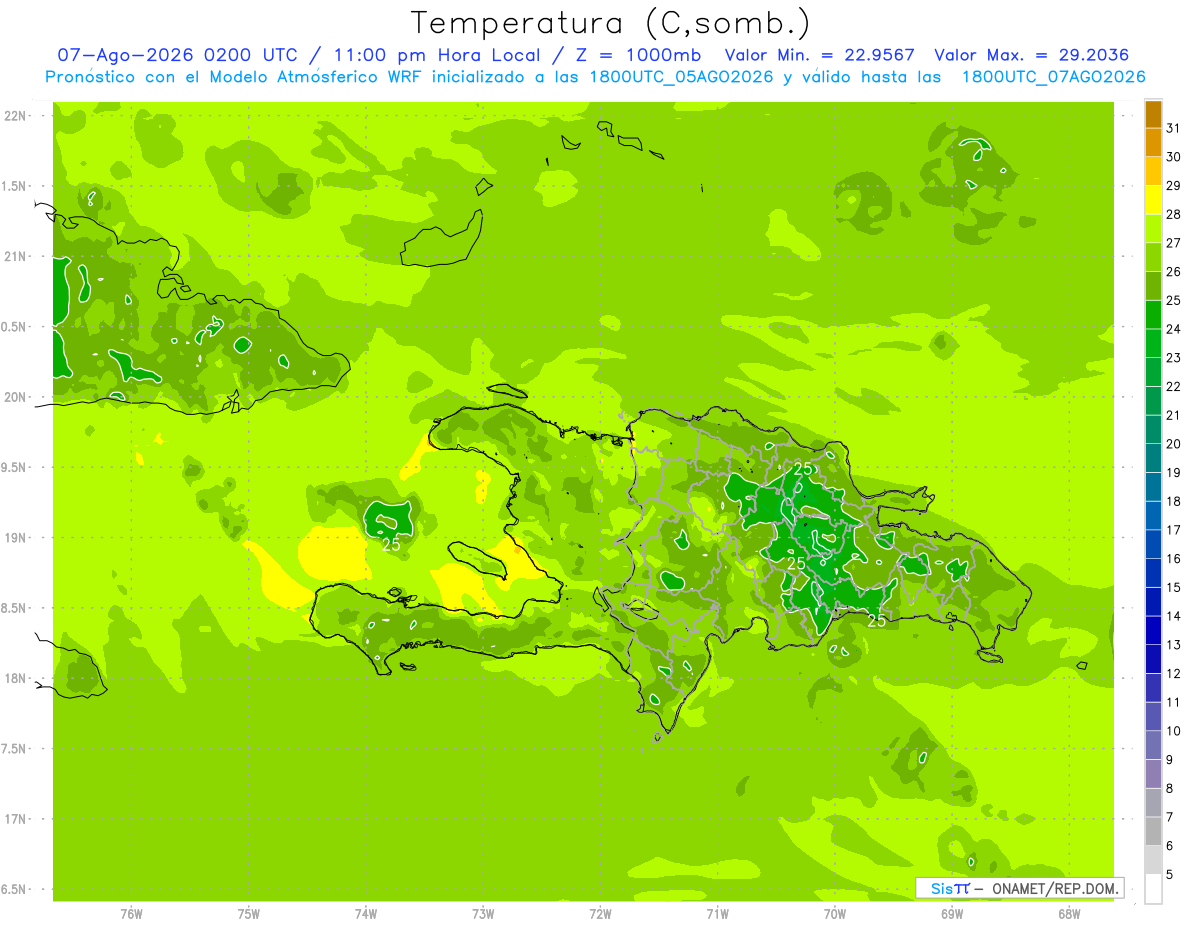Select "Valor Min. = 22.9567" readout
Image resolution: width=1200 pixels, height=927 pixels.
pos(820,55)
